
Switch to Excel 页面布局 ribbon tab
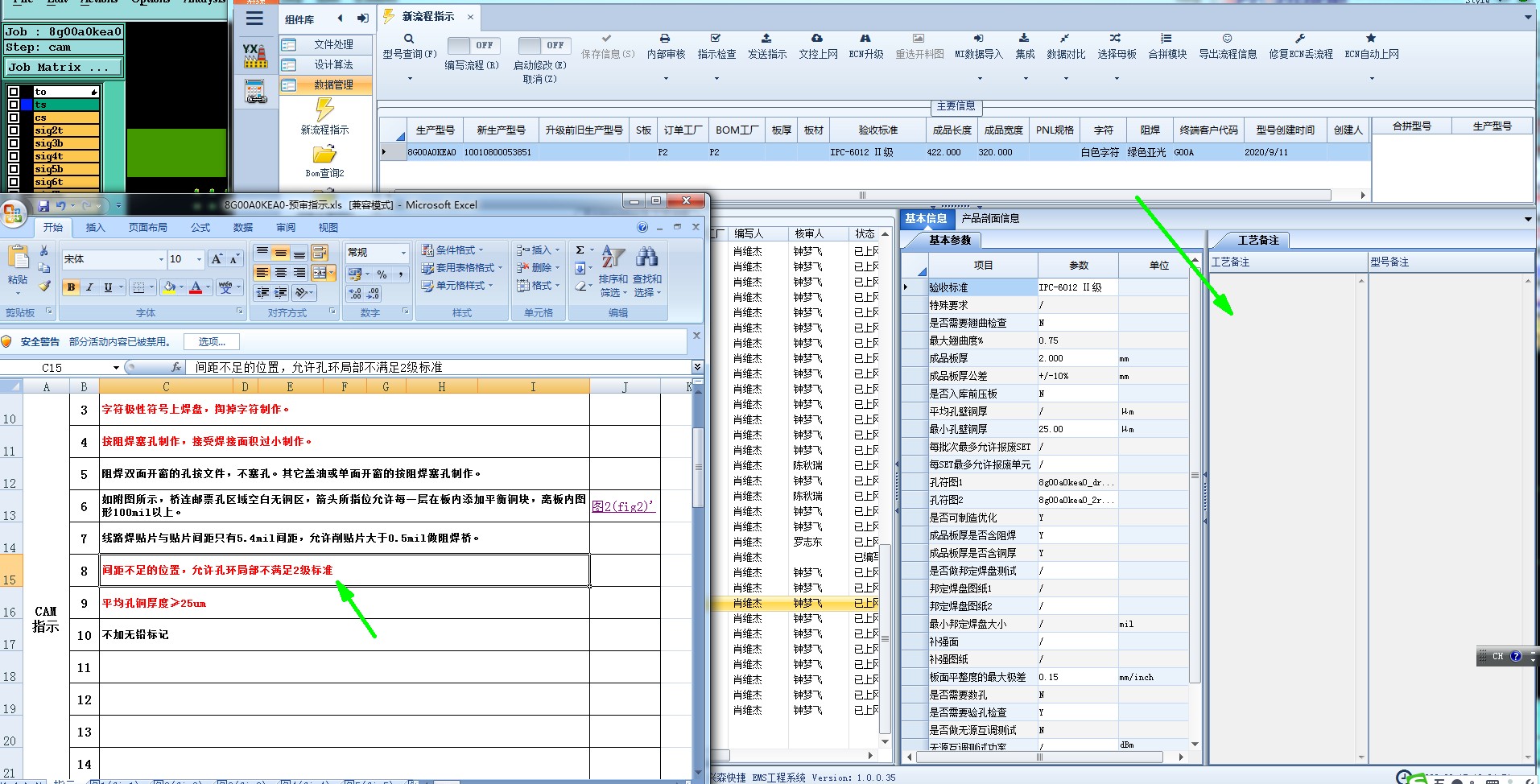pos(148,228)
